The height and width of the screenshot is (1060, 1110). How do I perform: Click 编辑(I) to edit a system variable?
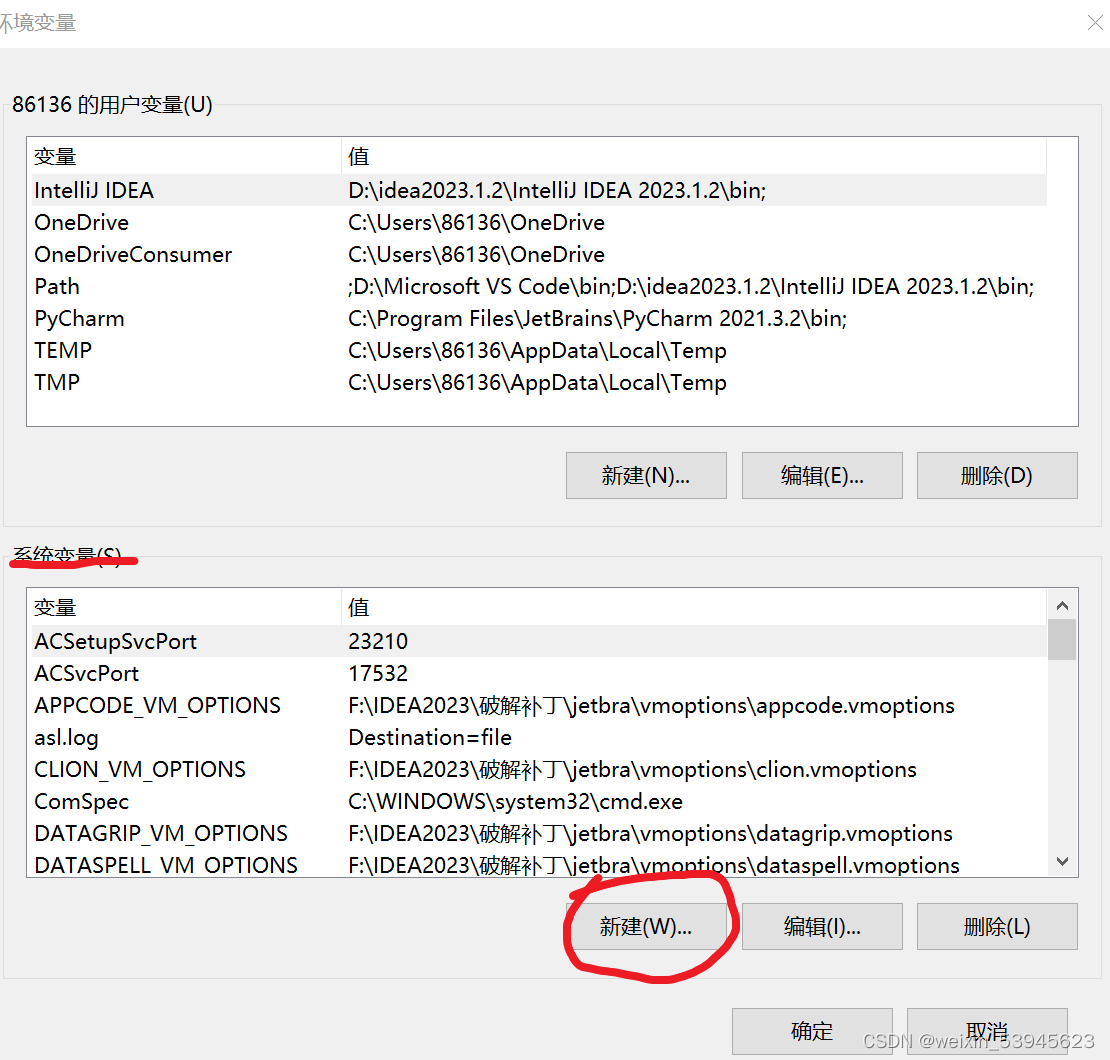tap(821, 926)
